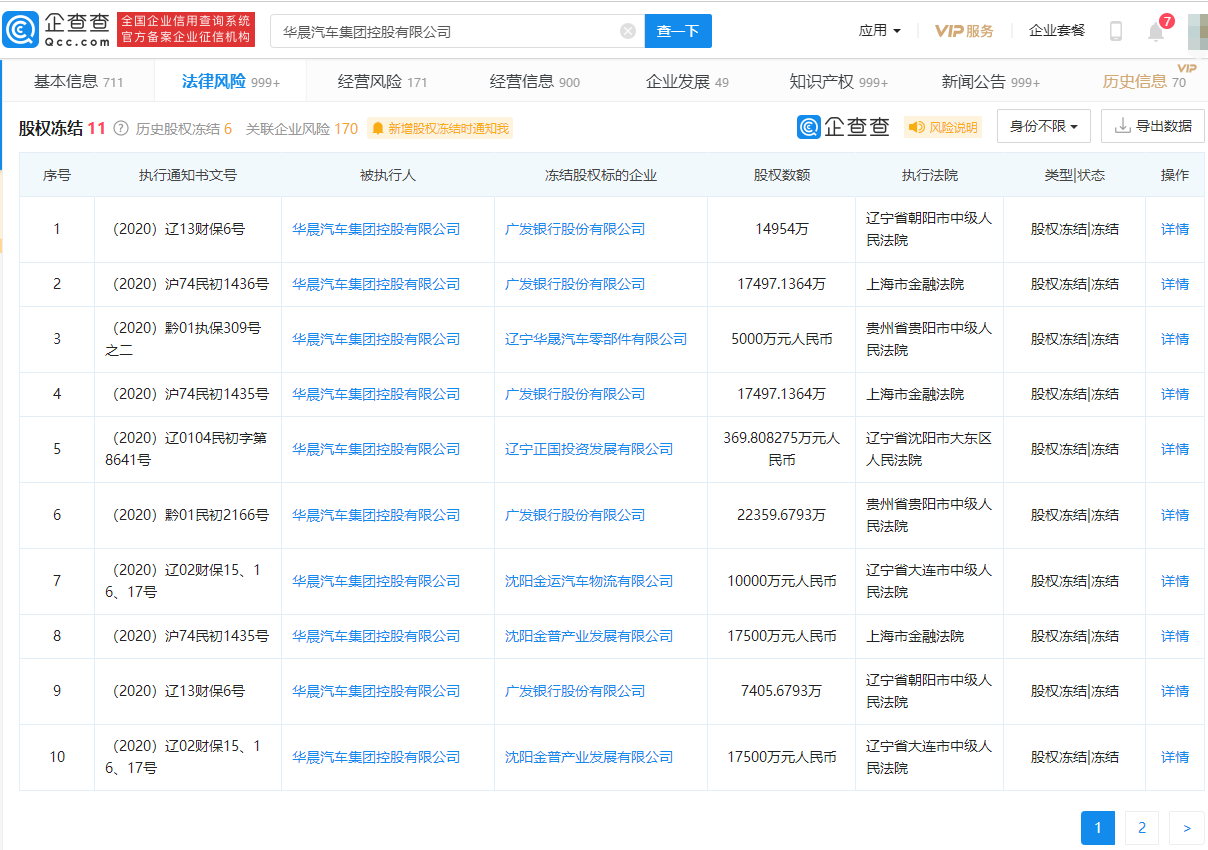Expand the 应用 dropdown menu
The height and width of the screenshot is (850, 1208).
879,31
